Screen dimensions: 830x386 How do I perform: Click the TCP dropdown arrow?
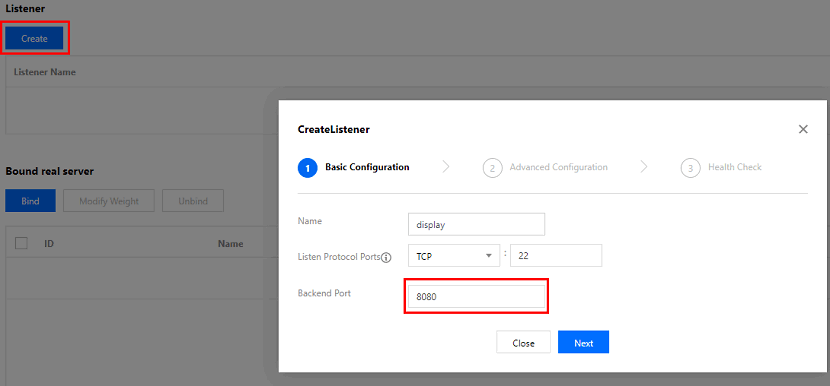489,256
